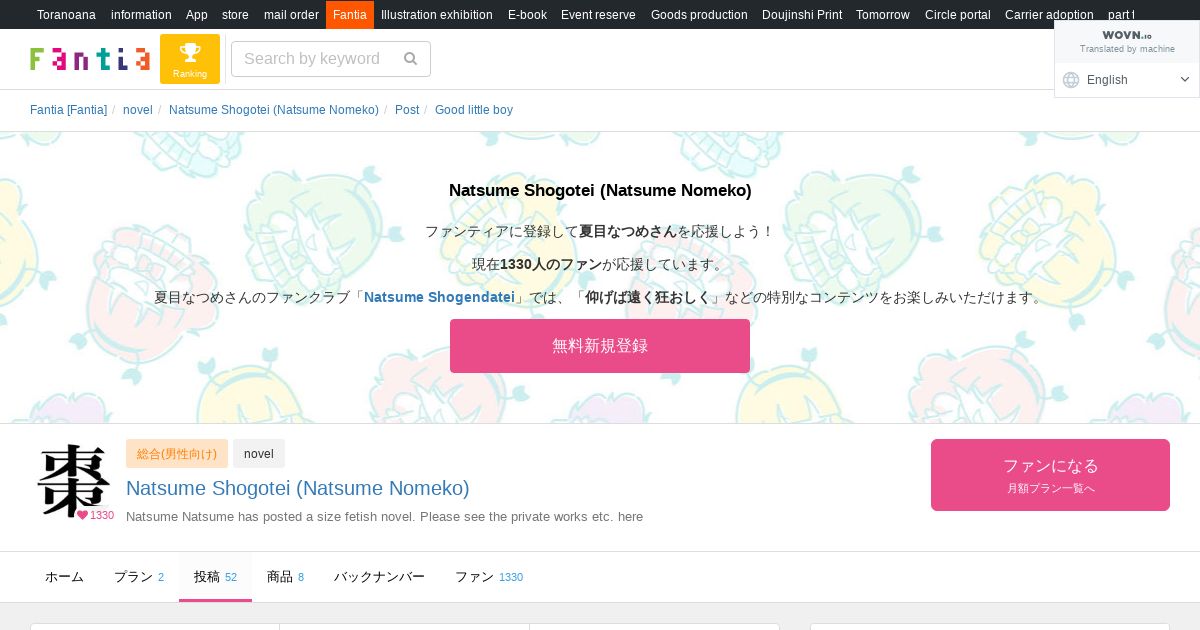Switch to the 商品 8 tab

(285, 577)
